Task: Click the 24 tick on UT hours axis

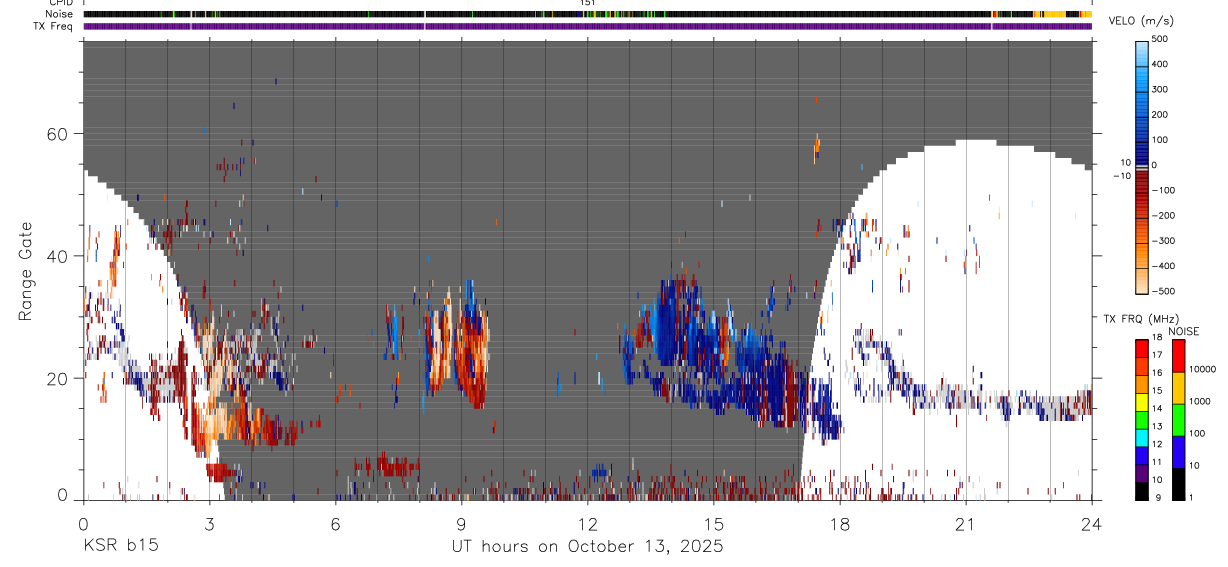Action: coord(1092,524)
